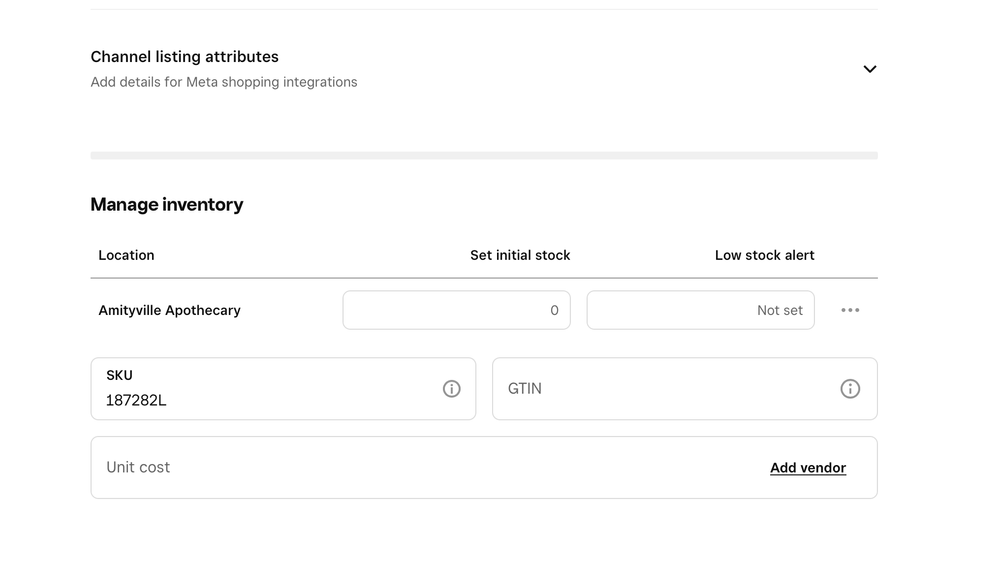Click the Set initial stock column header
This screenshot has height=562, width=999.
(x=520, y=256)
